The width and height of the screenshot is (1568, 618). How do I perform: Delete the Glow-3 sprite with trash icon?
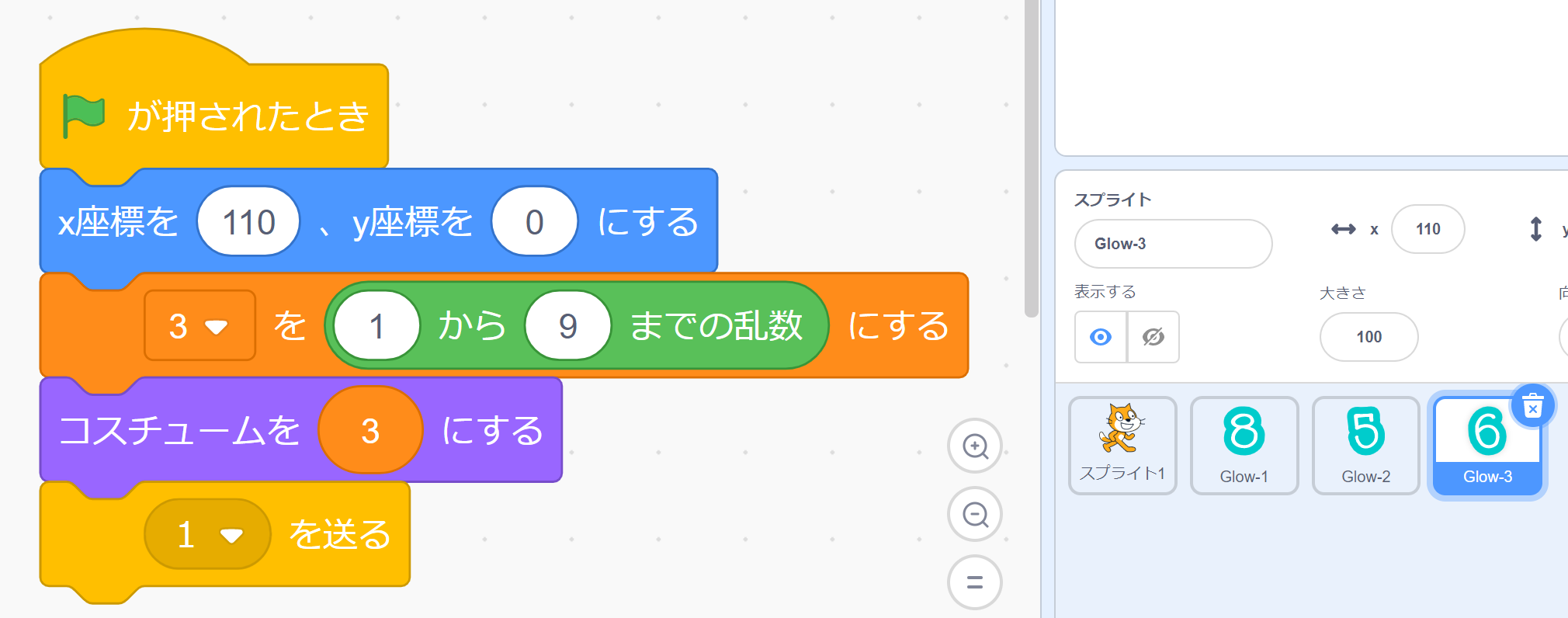1532,406
